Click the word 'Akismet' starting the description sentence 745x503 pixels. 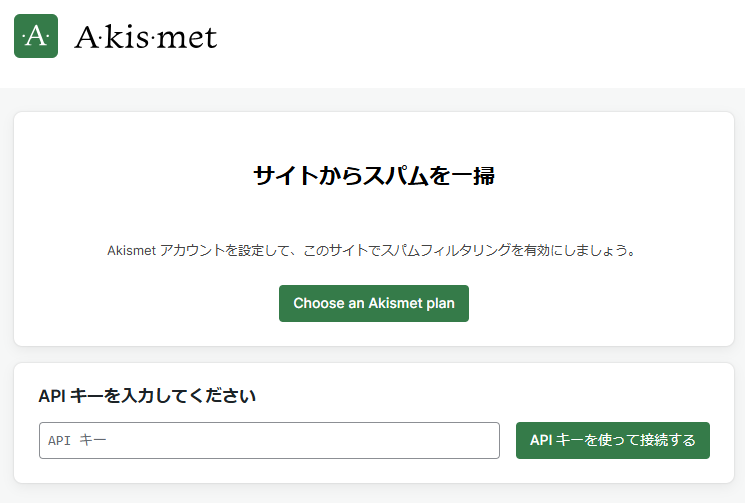point(131,250)
